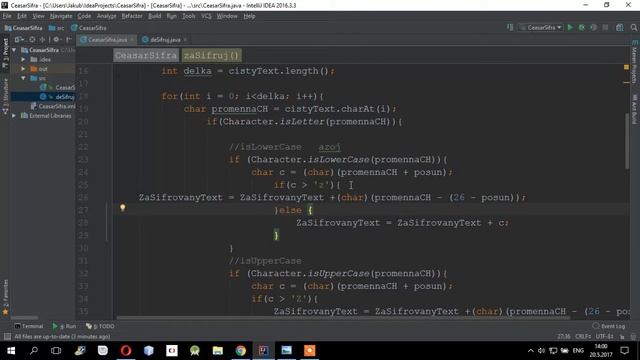Click the zaSifruj() method breadcrumb
The width and height of the screenshot is (640, 360).
tap(211, 55)
